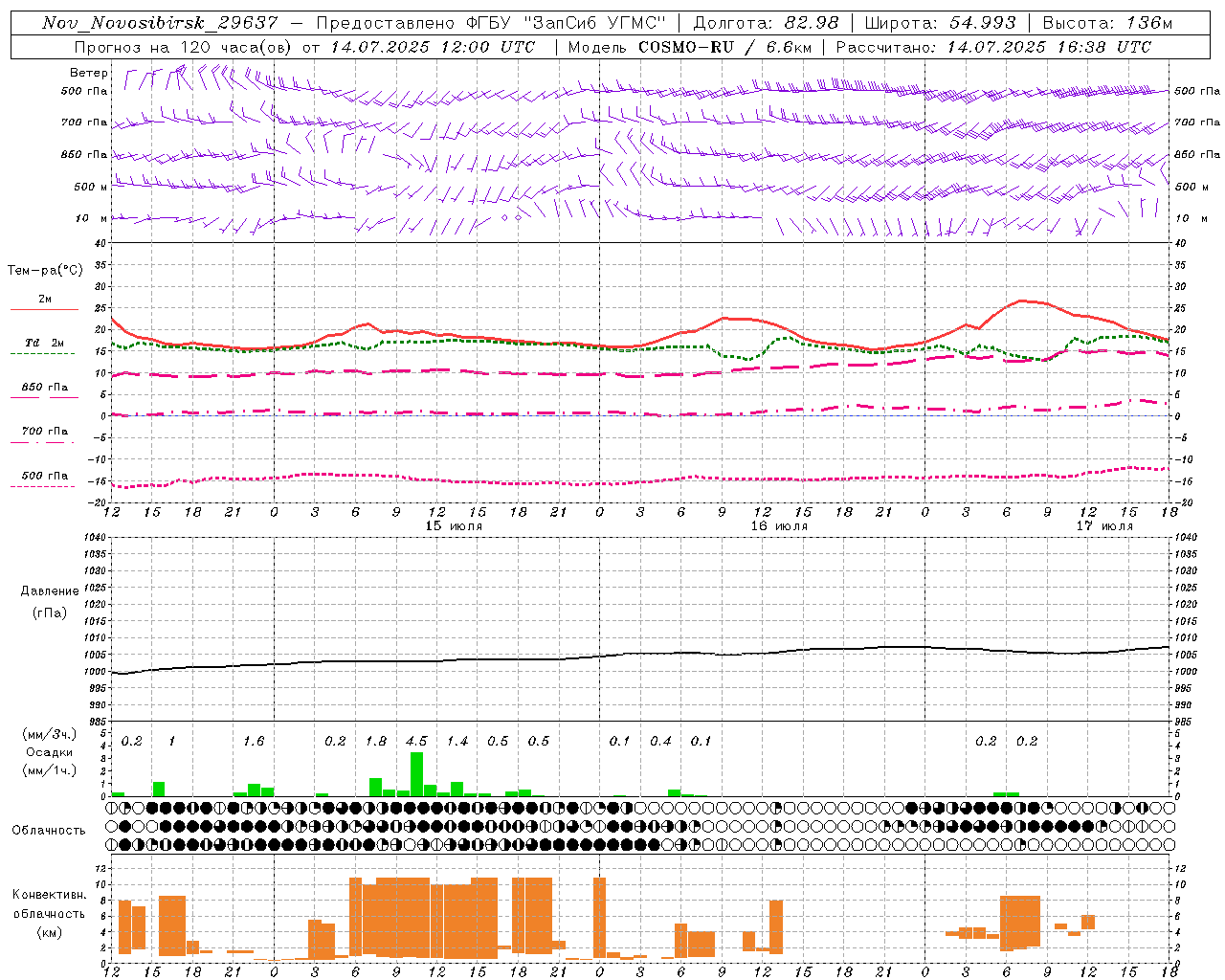This screenshot has height=980, width=1225.
Task: Click the 1.8 precipitation total value
Action: (x=376, y=741)
